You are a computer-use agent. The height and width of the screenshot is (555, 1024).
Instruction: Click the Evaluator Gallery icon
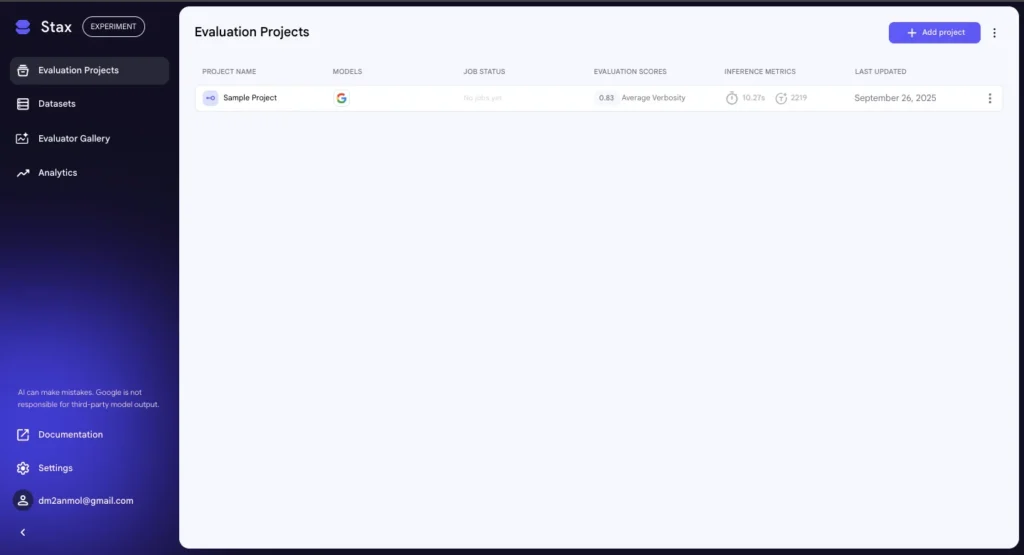tap(23, 138)
